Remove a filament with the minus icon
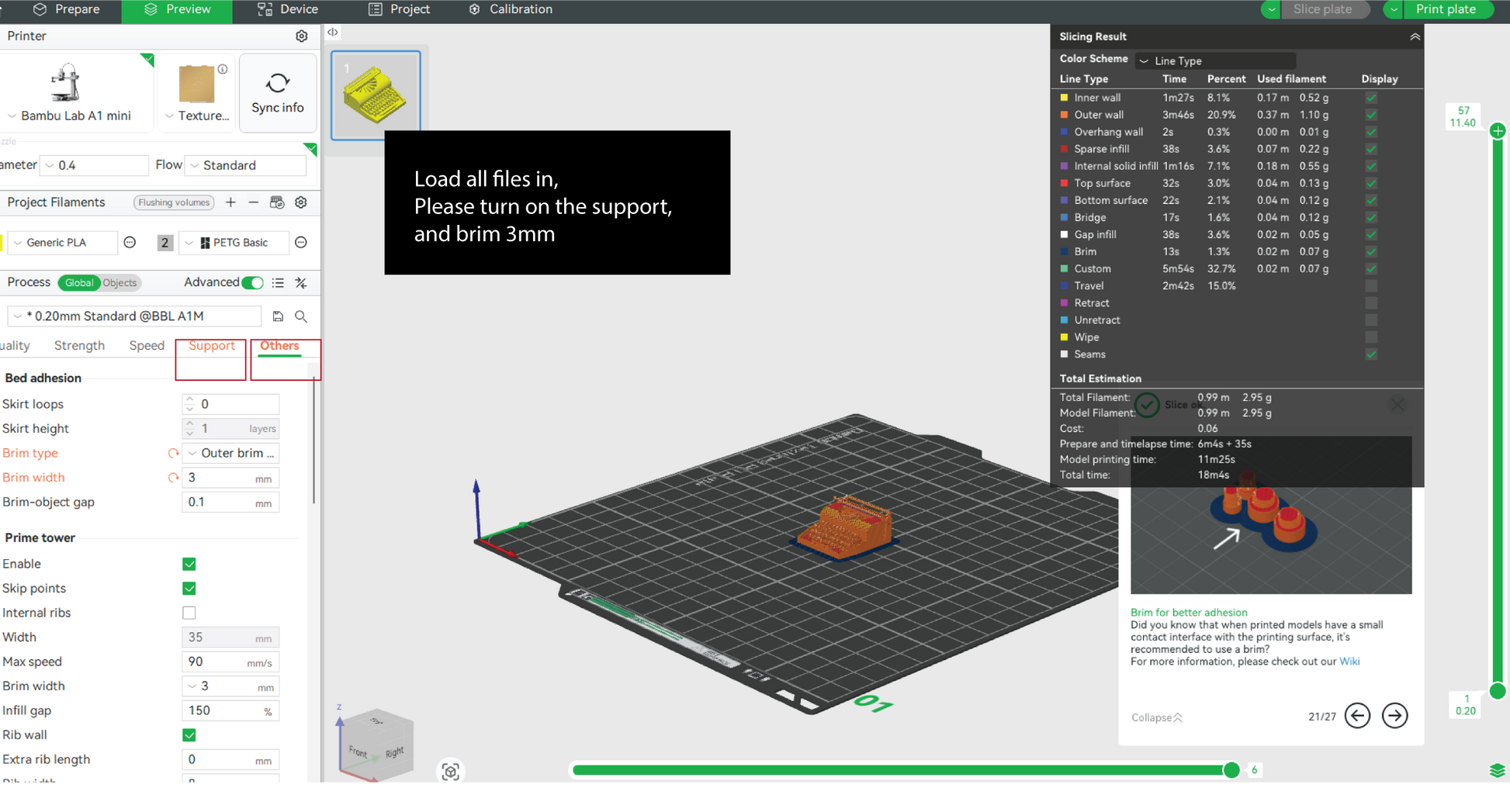The width and height of the screenshot is (1510, 812). pos(253,202)
